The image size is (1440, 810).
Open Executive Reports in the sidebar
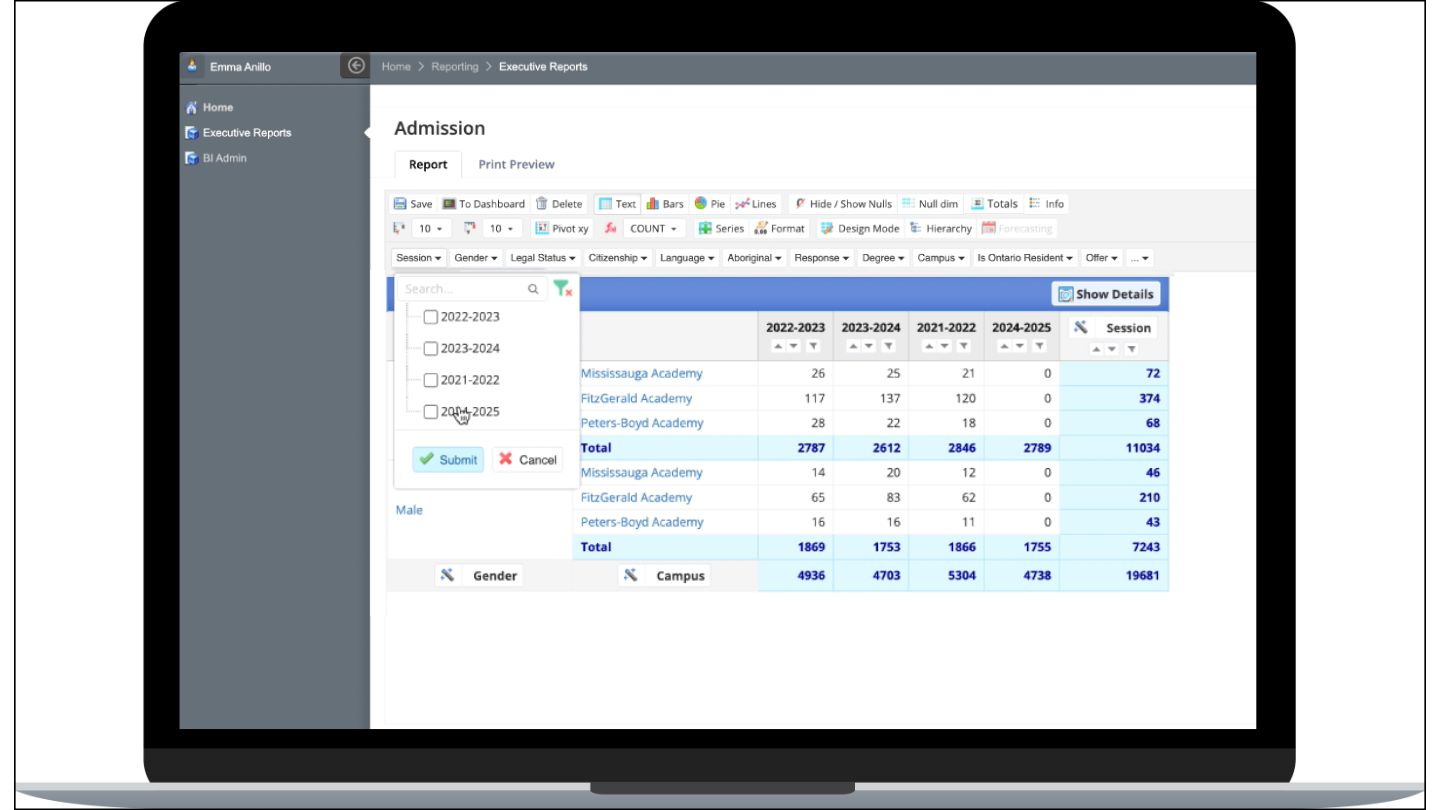246,132
